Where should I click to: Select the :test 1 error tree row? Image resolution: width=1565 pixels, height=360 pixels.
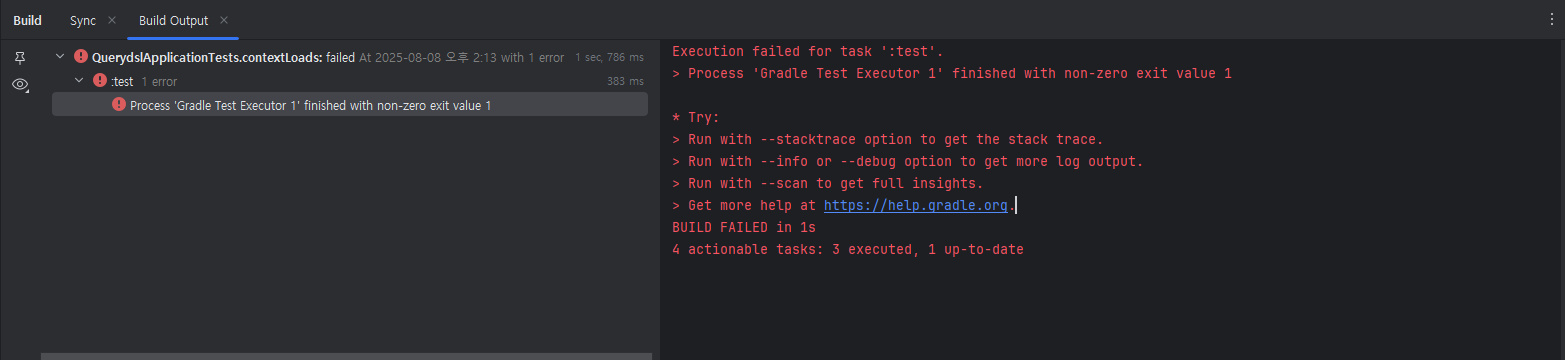[x=350, y=81]
